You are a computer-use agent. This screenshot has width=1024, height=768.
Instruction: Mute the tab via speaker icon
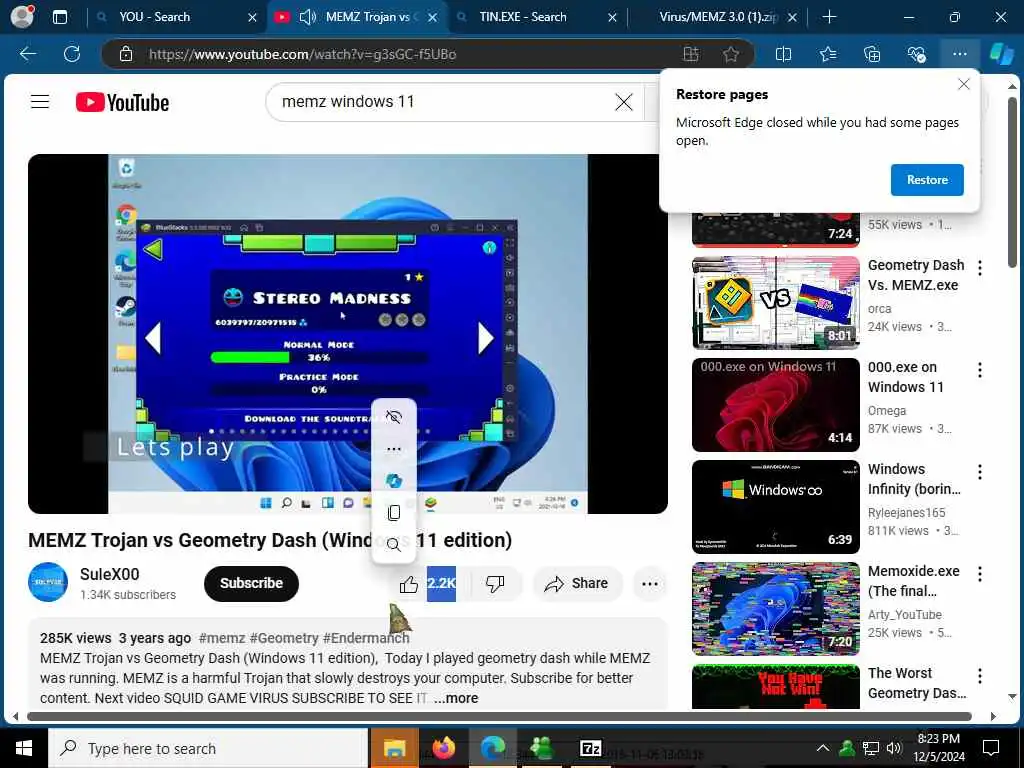pos(308,17)
